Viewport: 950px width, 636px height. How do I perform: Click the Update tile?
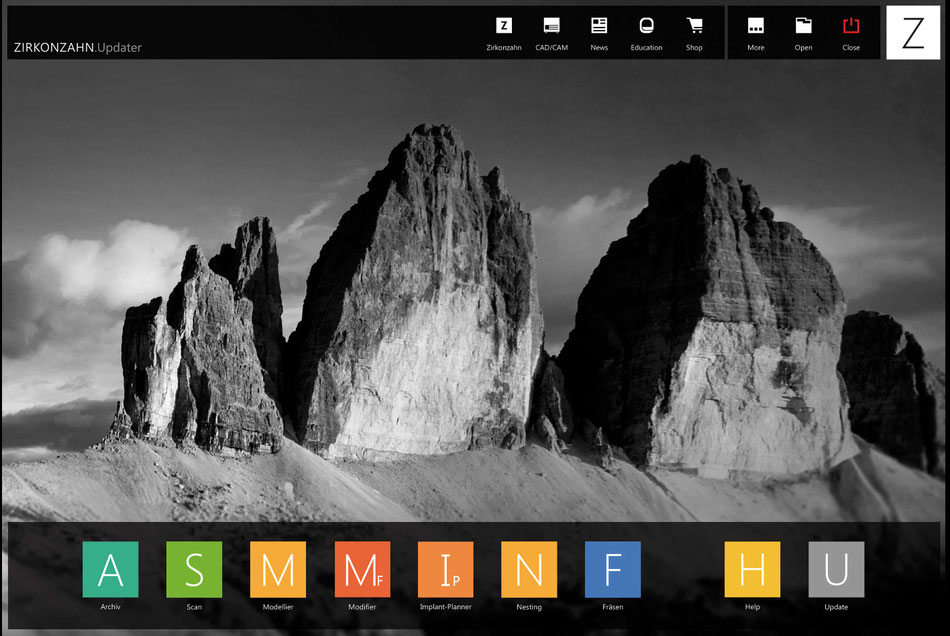point(836,569)
